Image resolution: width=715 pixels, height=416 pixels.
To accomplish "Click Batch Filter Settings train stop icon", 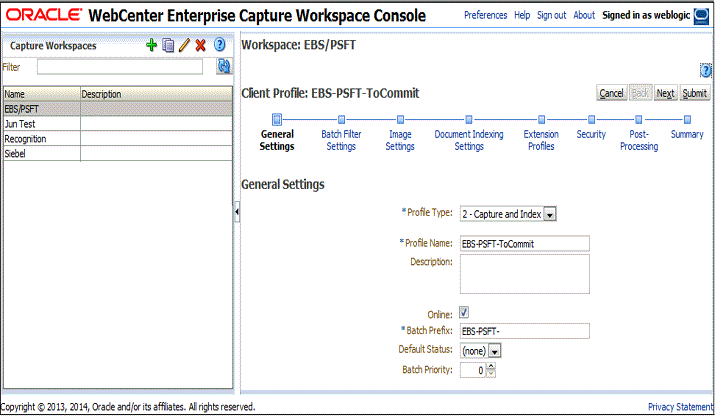I will tap(341, 120).
